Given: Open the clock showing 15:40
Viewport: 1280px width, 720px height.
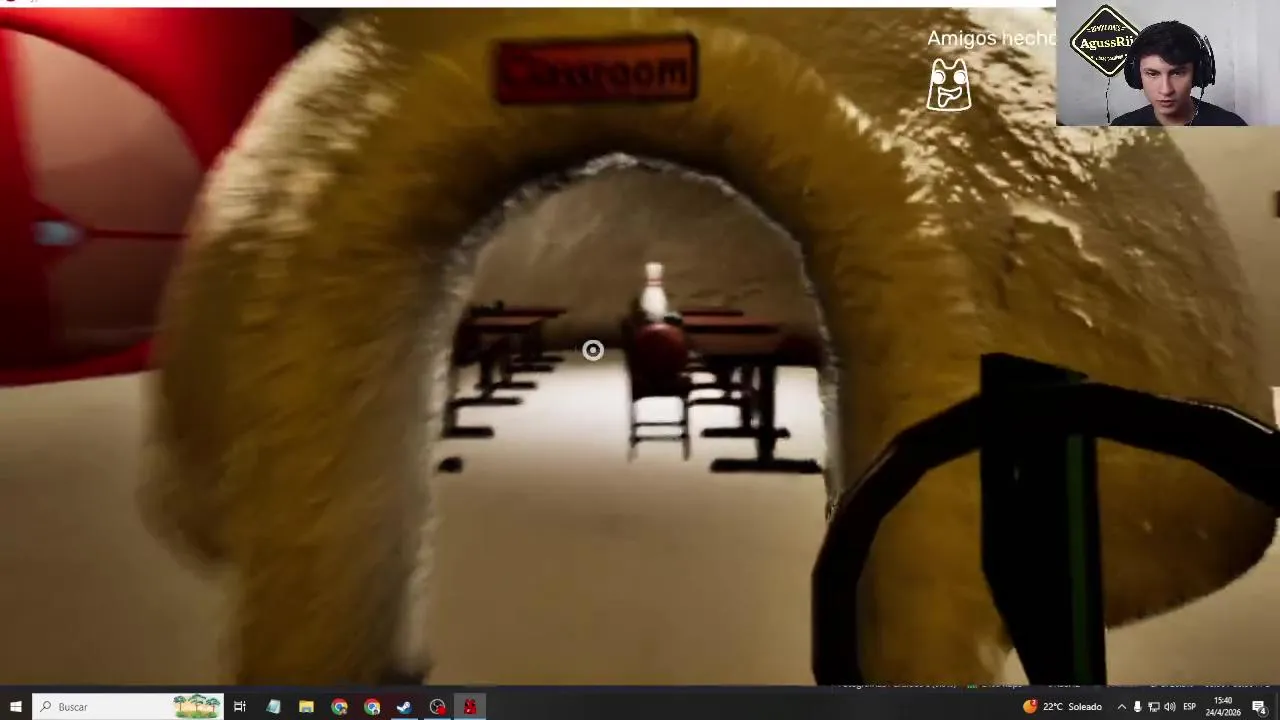Looking at the screenshot, I should click(x=1222, y=707).
